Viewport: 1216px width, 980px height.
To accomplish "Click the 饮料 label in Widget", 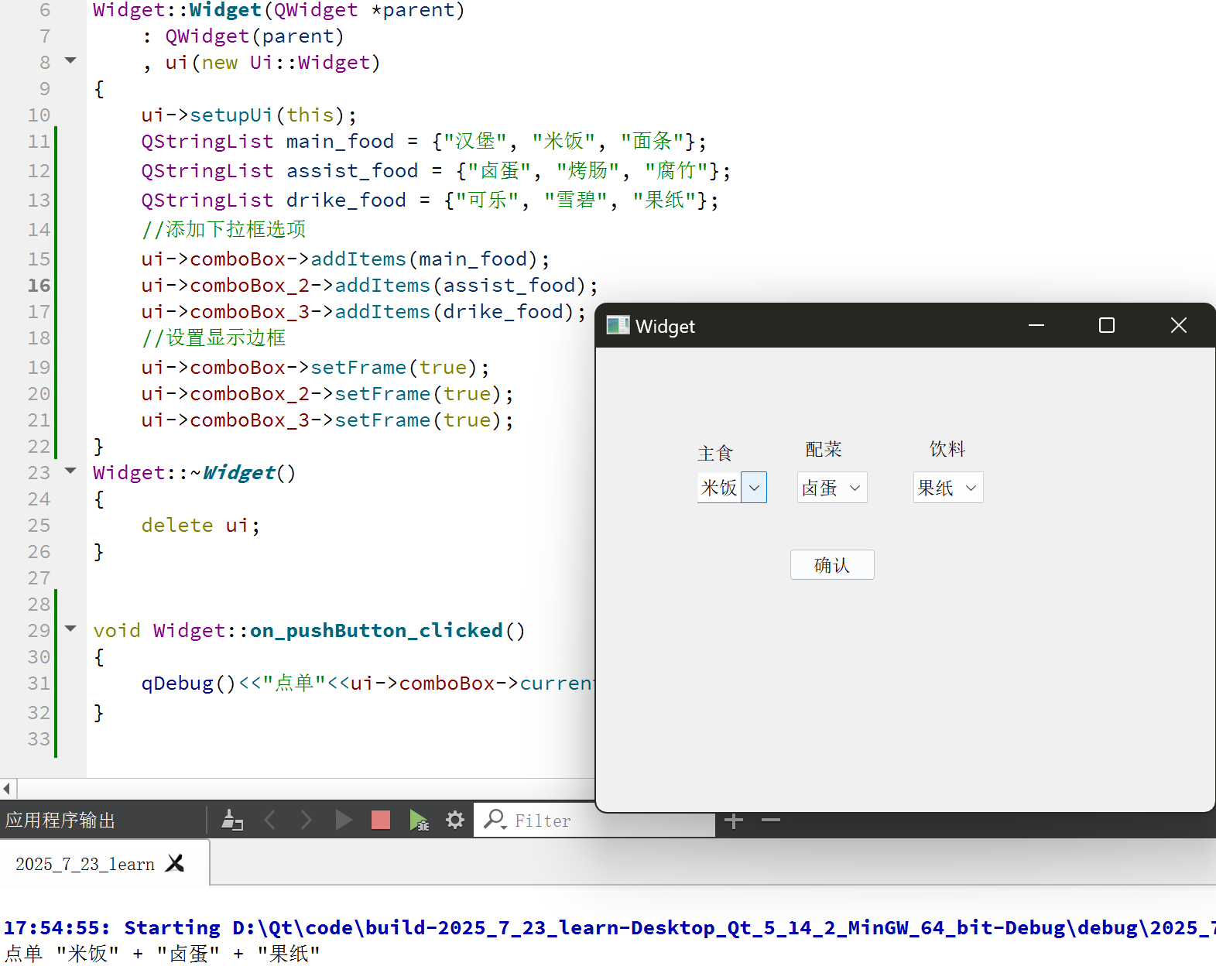I will pos(947,449).
